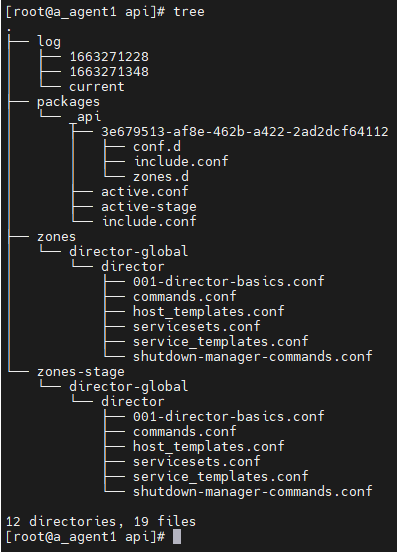The width and height of the screenshot is (397, 552).
Task: Click the active-stage entry
Action: point(149,207)
